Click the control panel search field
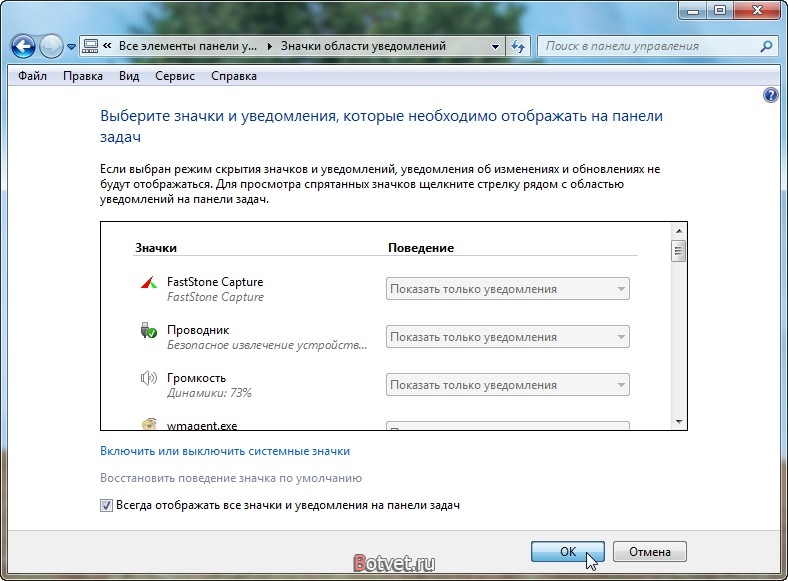This screenshot has width=788, height=581. [648, 46]
